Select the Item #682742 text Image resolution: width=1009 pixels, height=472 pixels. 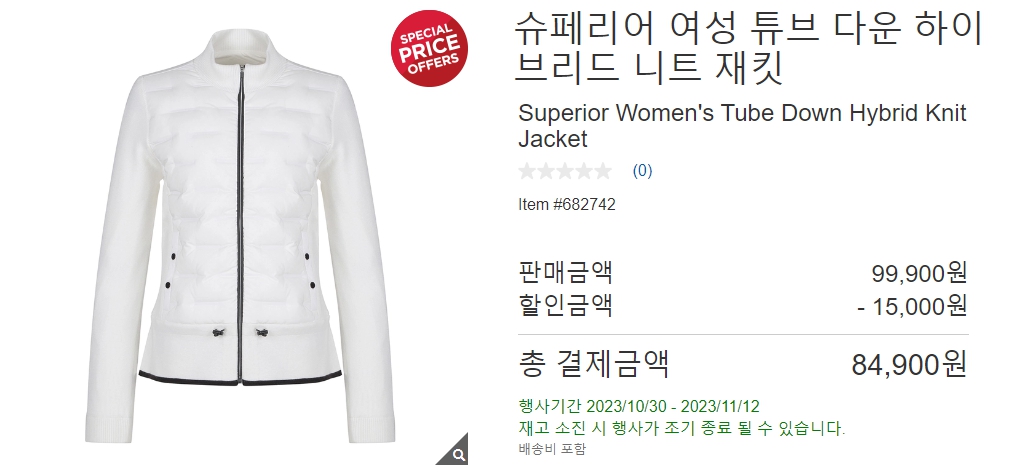[x=567, y=205]
